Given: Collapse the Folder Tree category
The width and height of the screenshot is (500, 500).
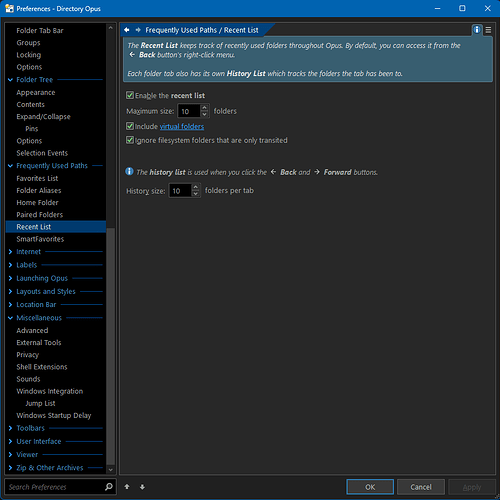Looking at the screenshot, I should [x=10, y=80].
